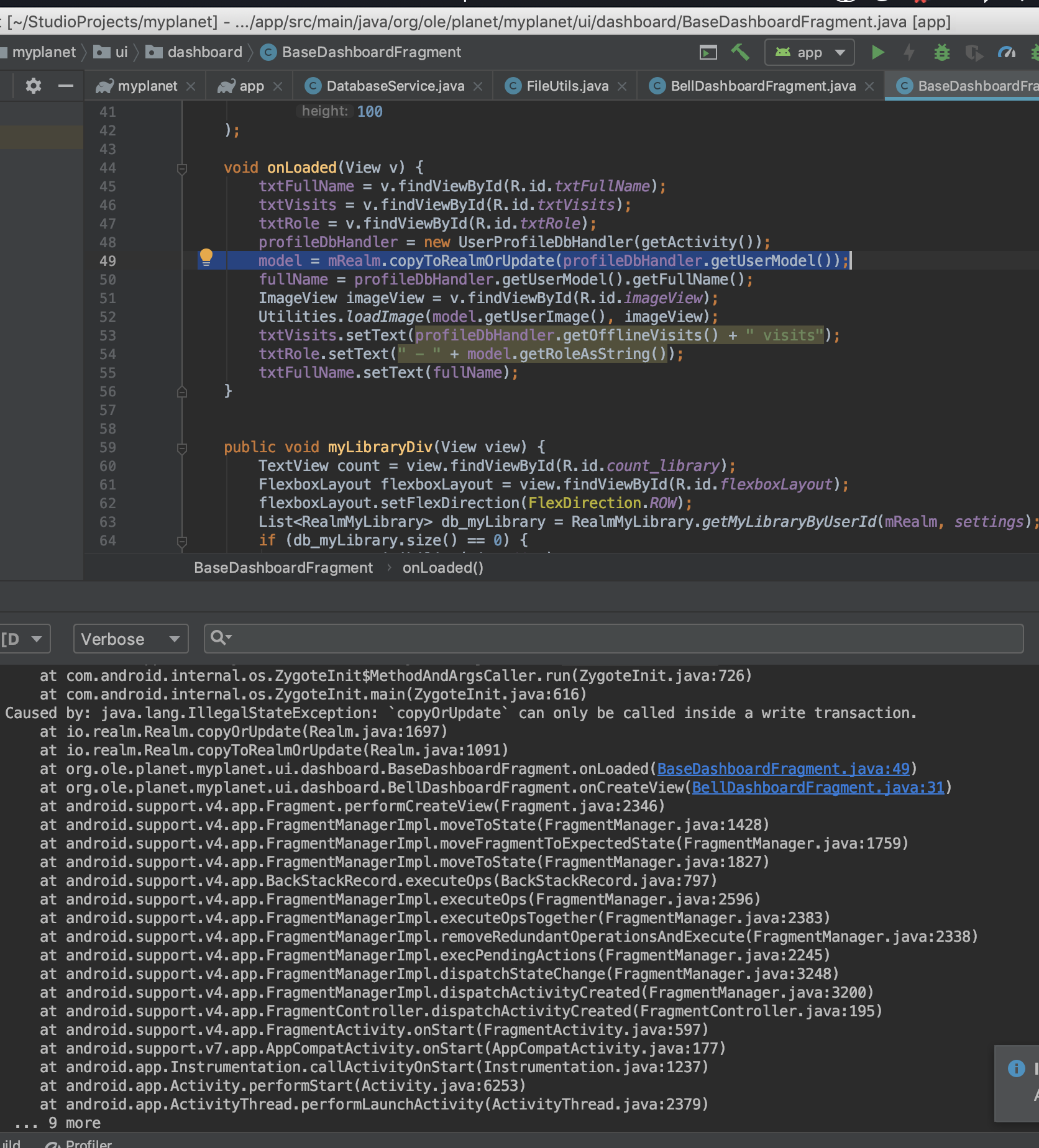Start debugging with the bug icon

[941, 52]
